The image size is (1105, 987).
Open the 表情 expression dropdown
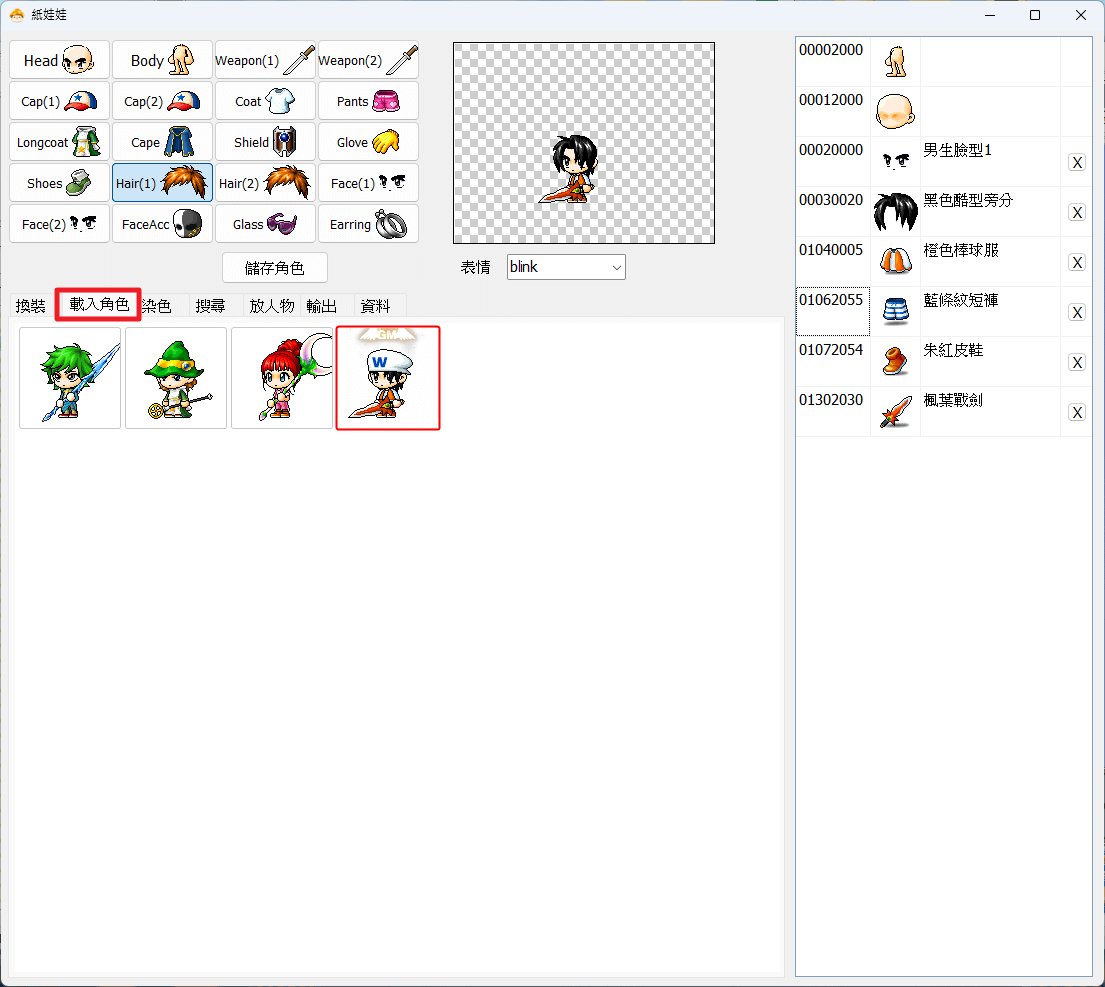[x=566, y=267]
